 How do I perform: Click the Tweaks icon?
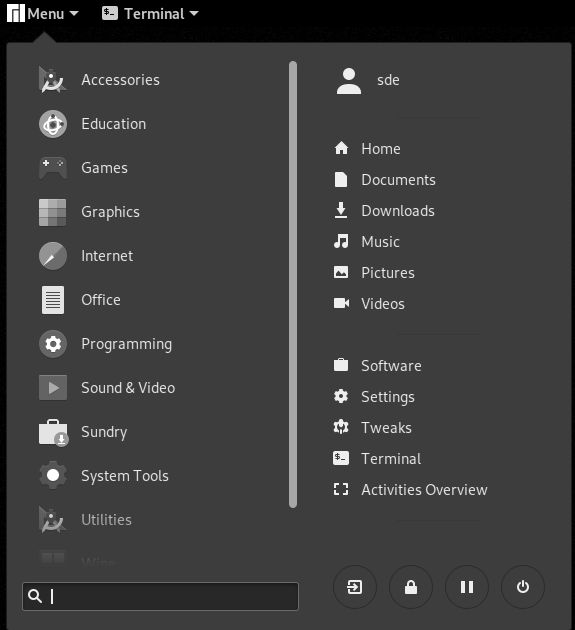pyautogui.click(x=341, y=427)
